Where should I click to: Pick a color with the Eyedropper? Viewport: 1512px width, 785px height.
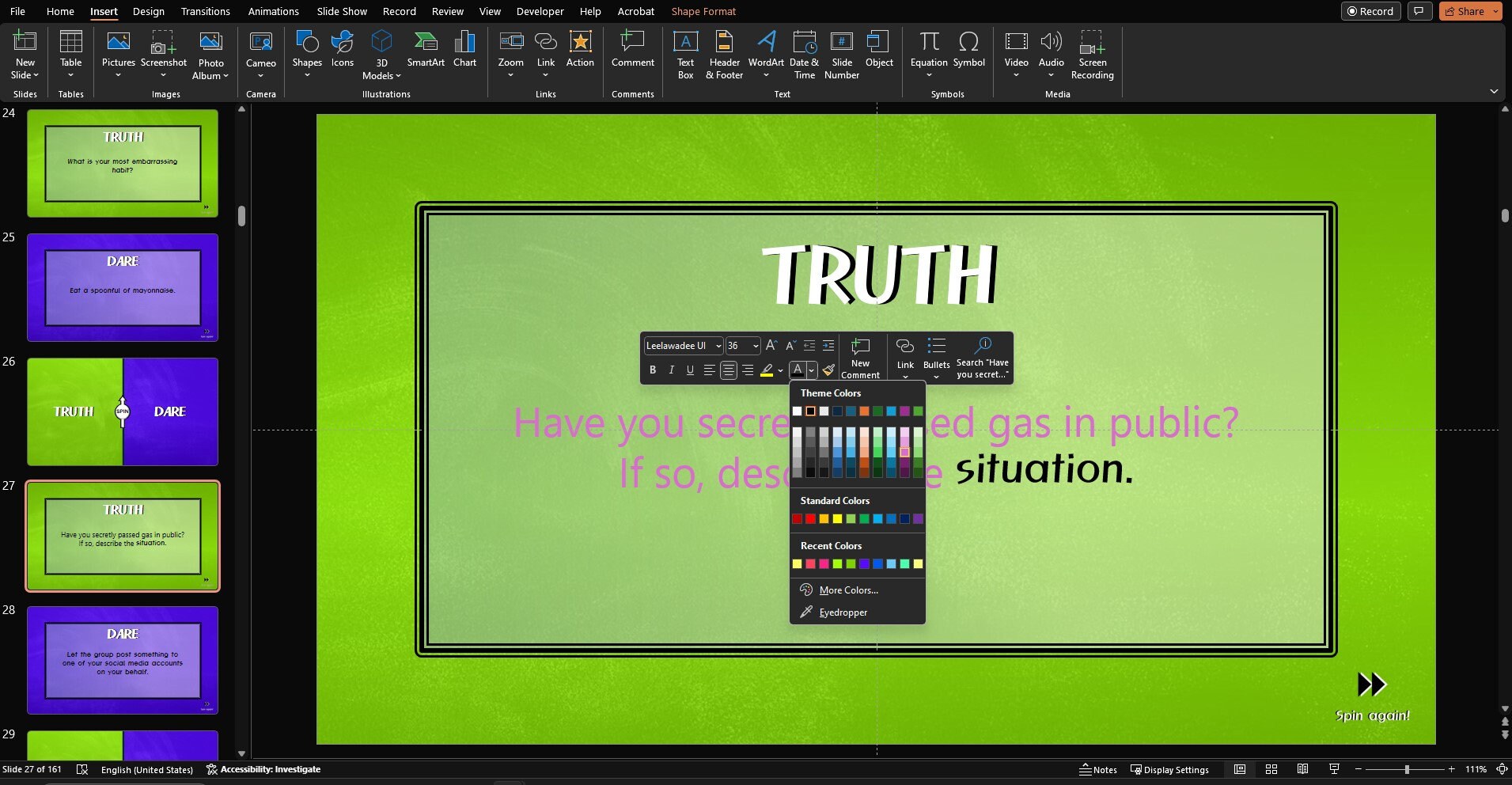coord(843,612)
